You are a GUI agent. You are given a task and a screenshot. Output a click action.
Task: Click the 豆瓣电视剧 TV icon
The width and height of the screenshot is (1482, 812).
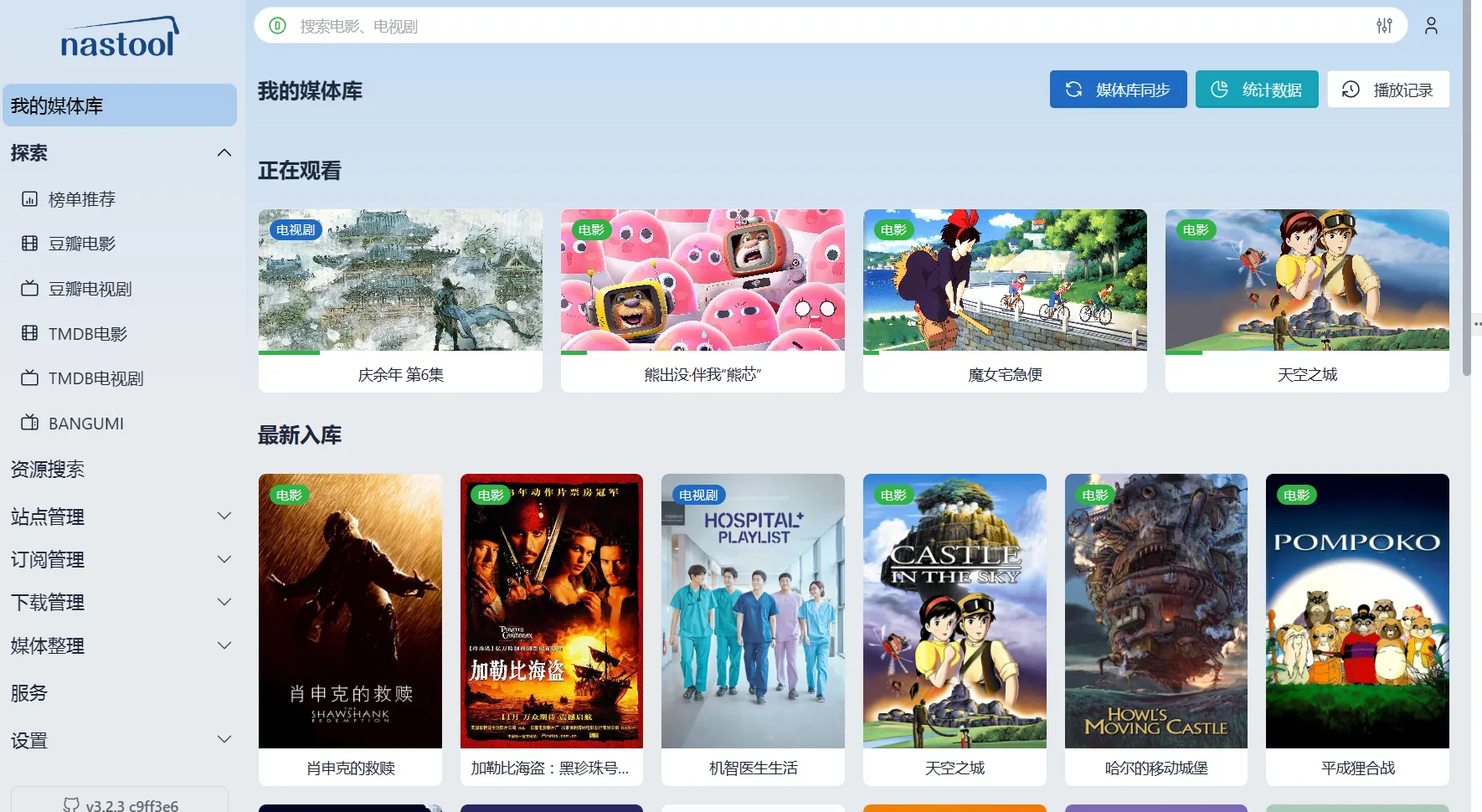coord(29,289)
